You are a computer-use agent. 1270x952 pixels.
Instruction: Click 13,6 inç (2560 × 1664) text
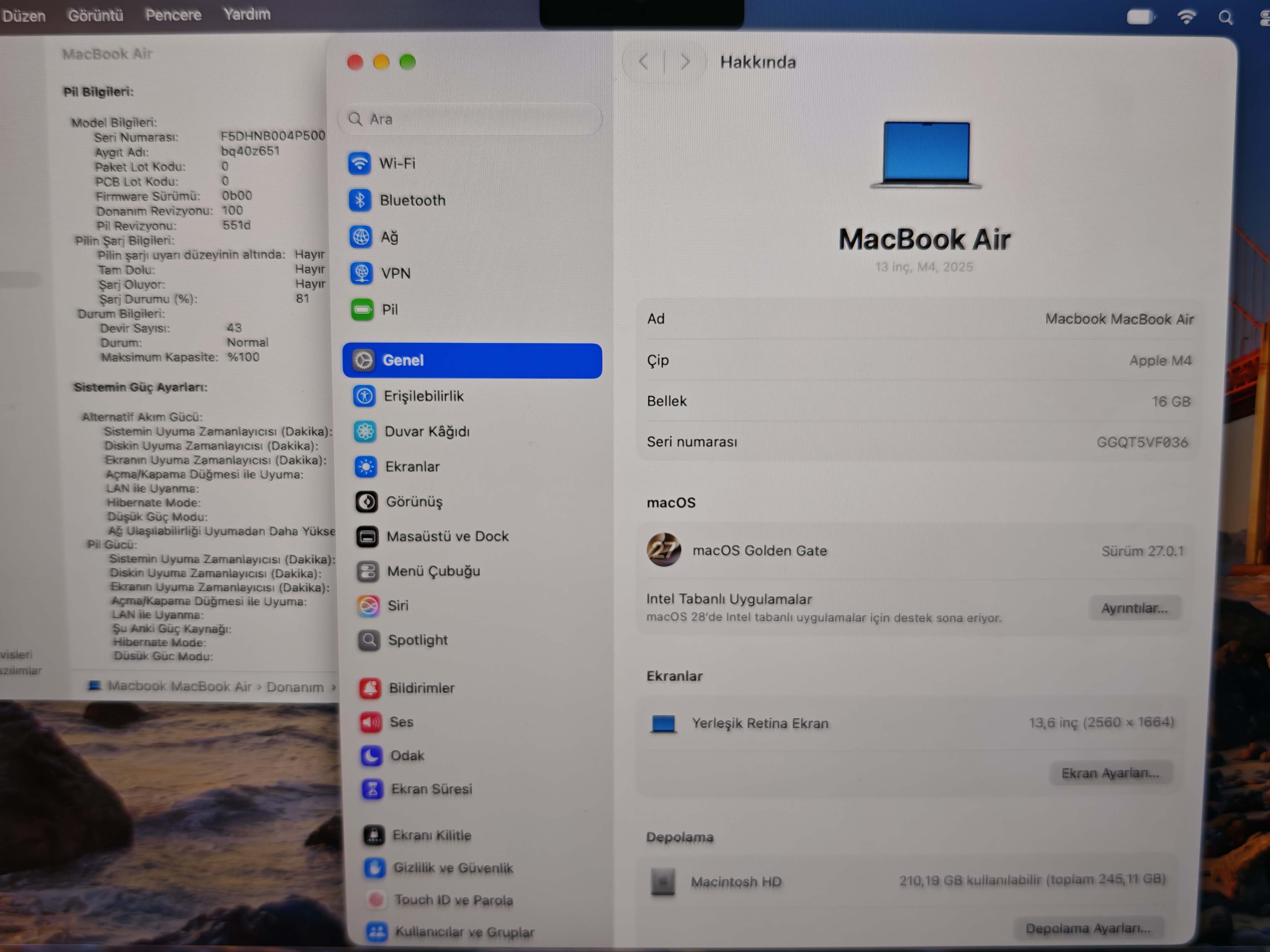pos(1101,722)
